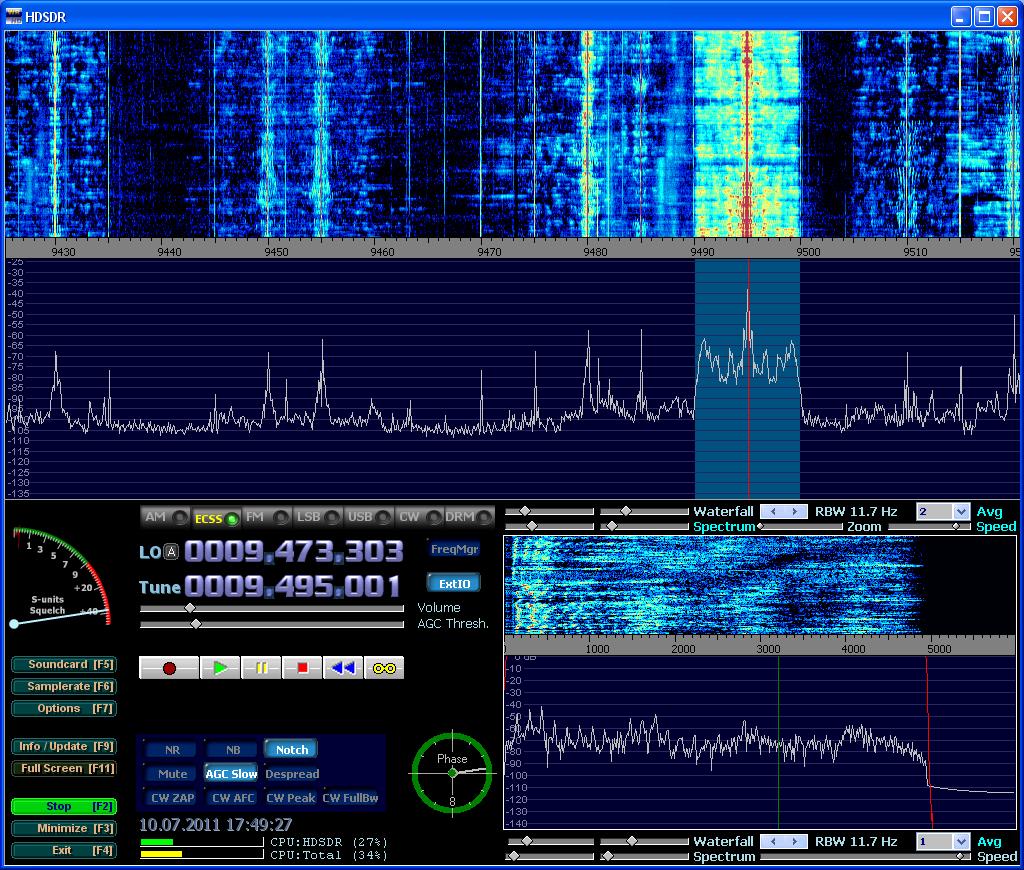Rewind the recording with blue arrows

(343, 668)
